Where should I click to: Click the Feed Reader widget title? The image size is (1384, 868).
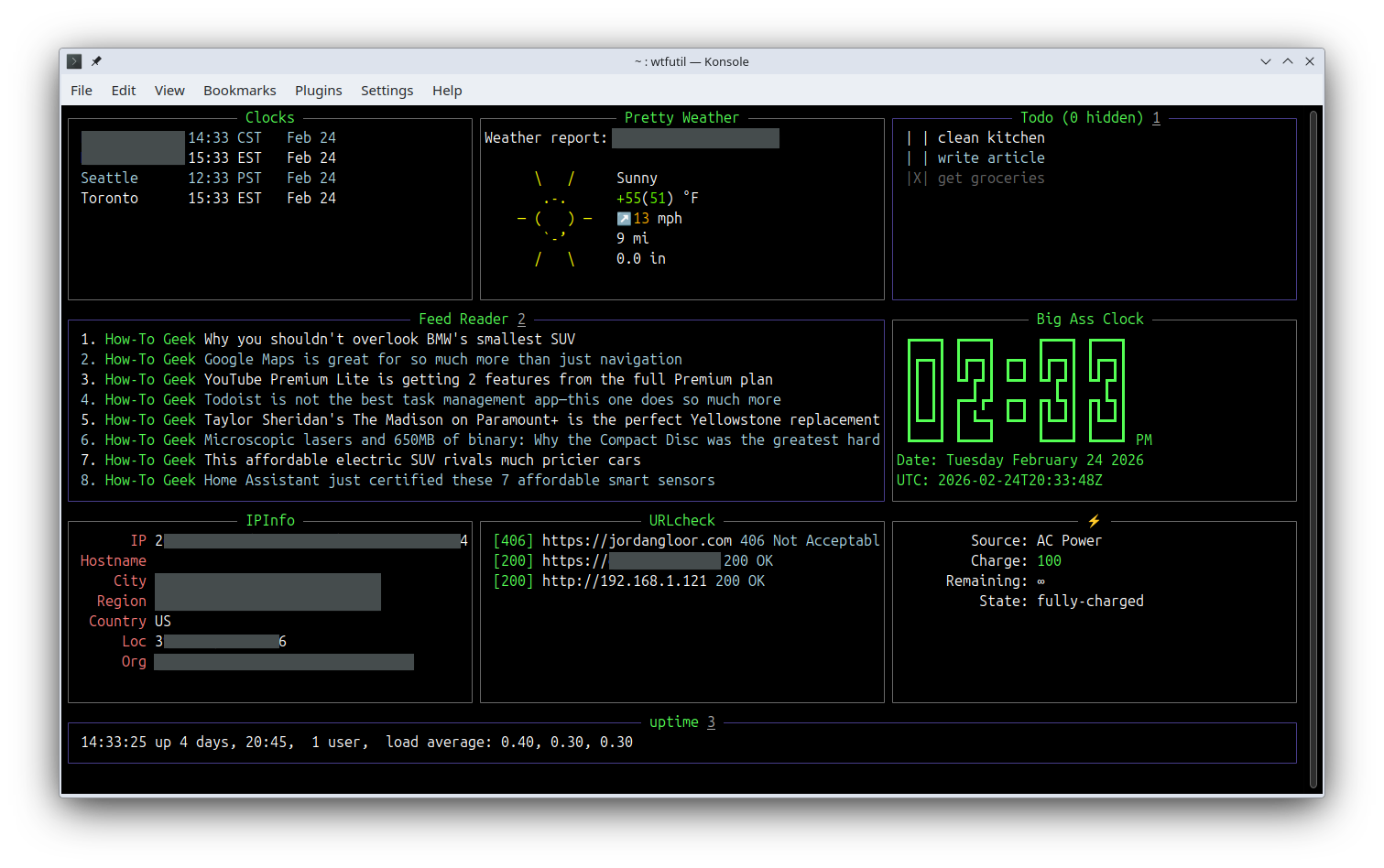pyautogui.click(x=472, y=319)
